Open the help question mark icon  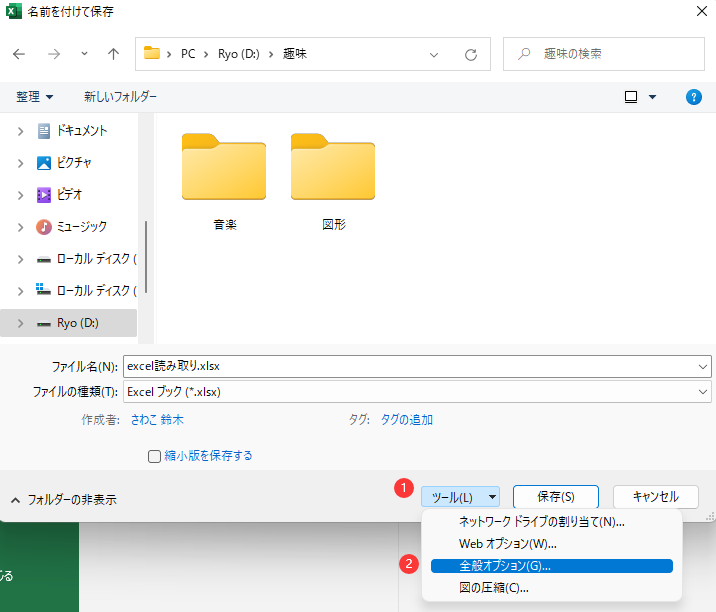(x=694, y=97)
